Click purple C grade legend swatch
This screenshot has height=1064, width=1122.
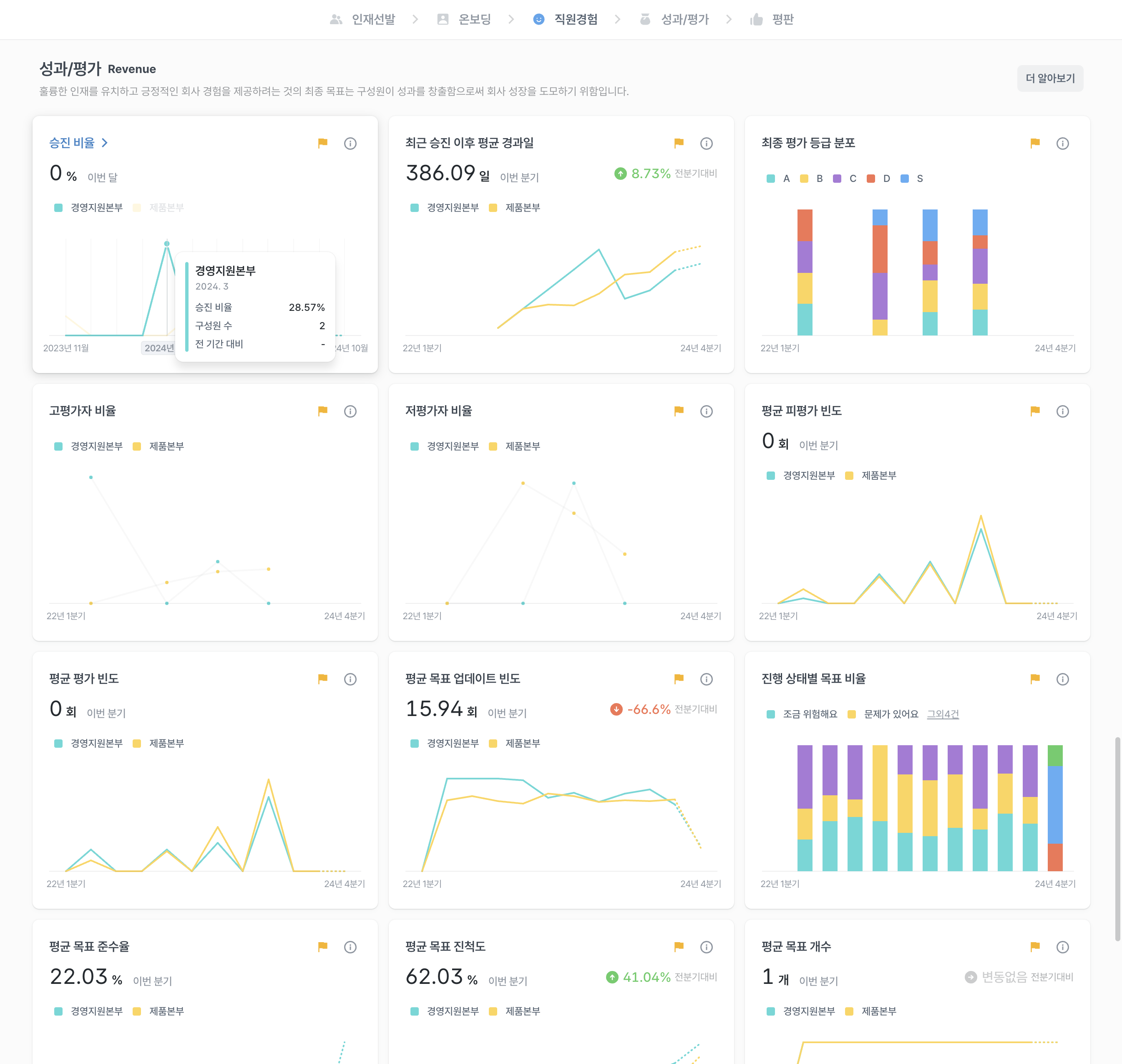[x=837, y=179]
